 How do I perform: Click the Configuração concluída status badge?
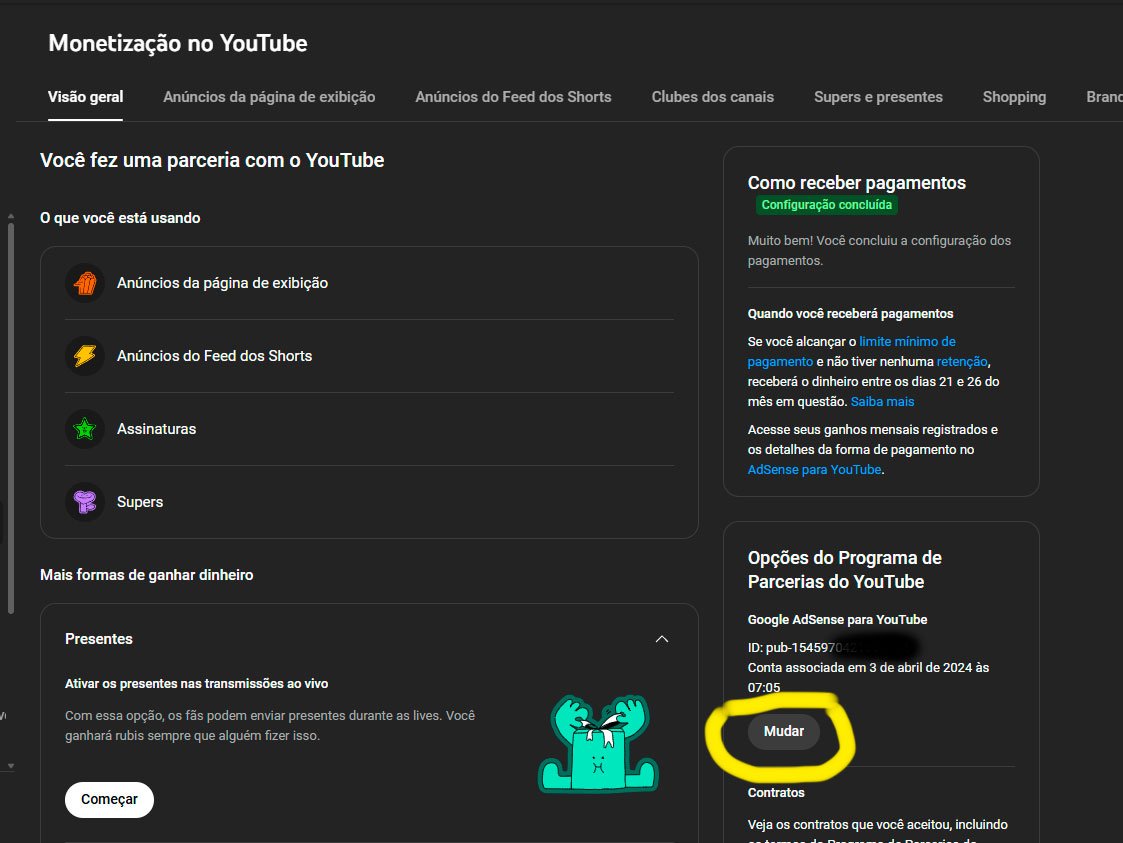(826, 205)
